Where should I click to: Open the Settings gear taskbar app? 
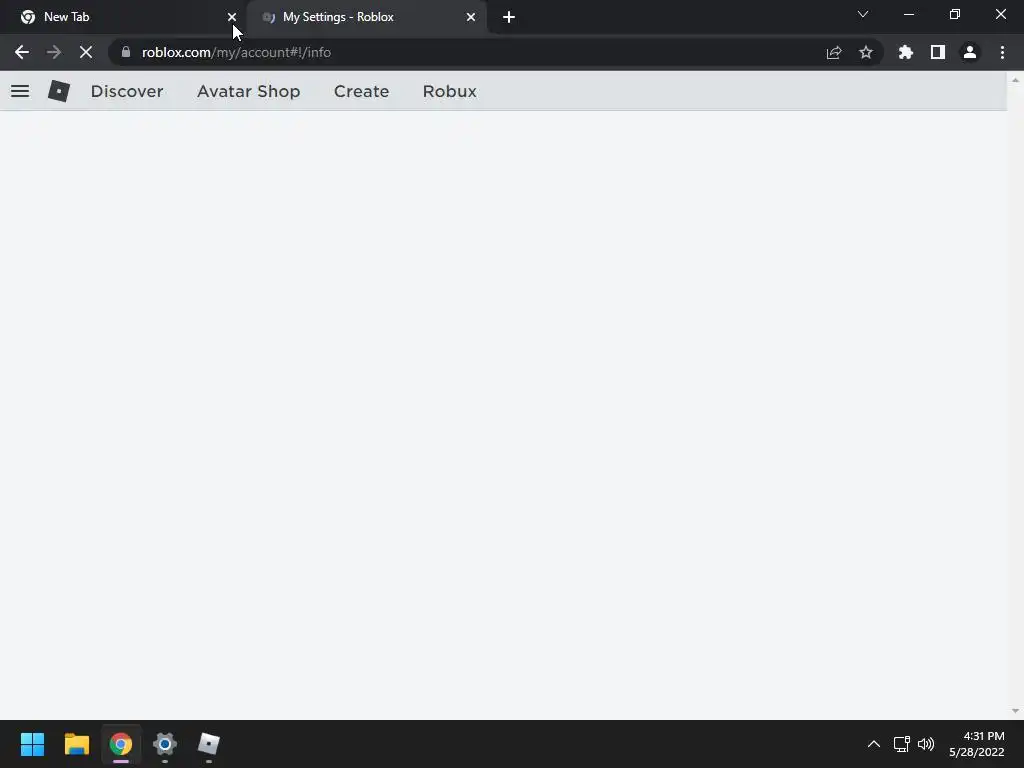[165, 744]
